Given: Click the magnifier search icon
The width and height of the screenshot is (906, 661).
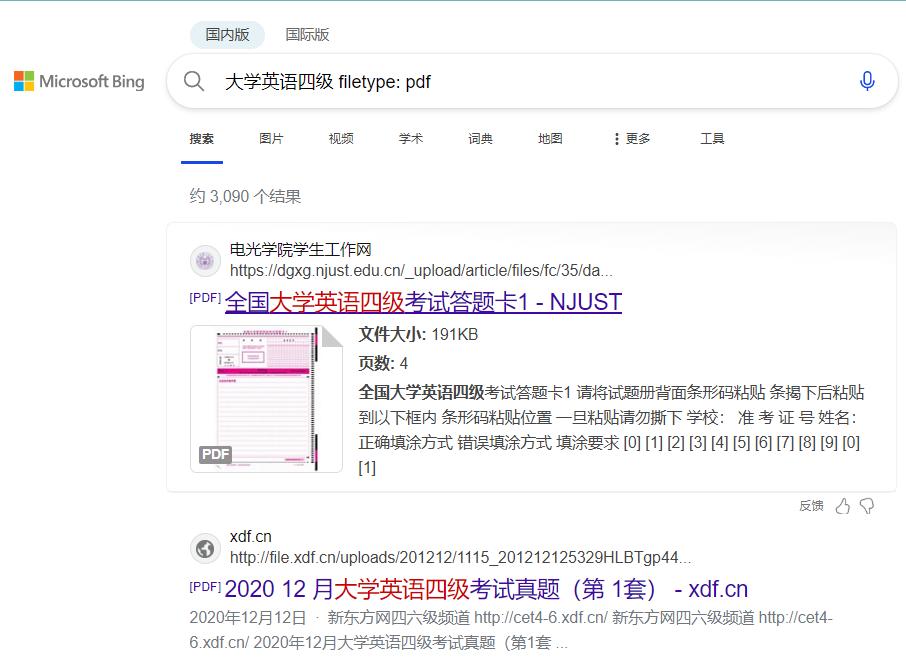Looking at the screenshot, I should pos(194,81).
